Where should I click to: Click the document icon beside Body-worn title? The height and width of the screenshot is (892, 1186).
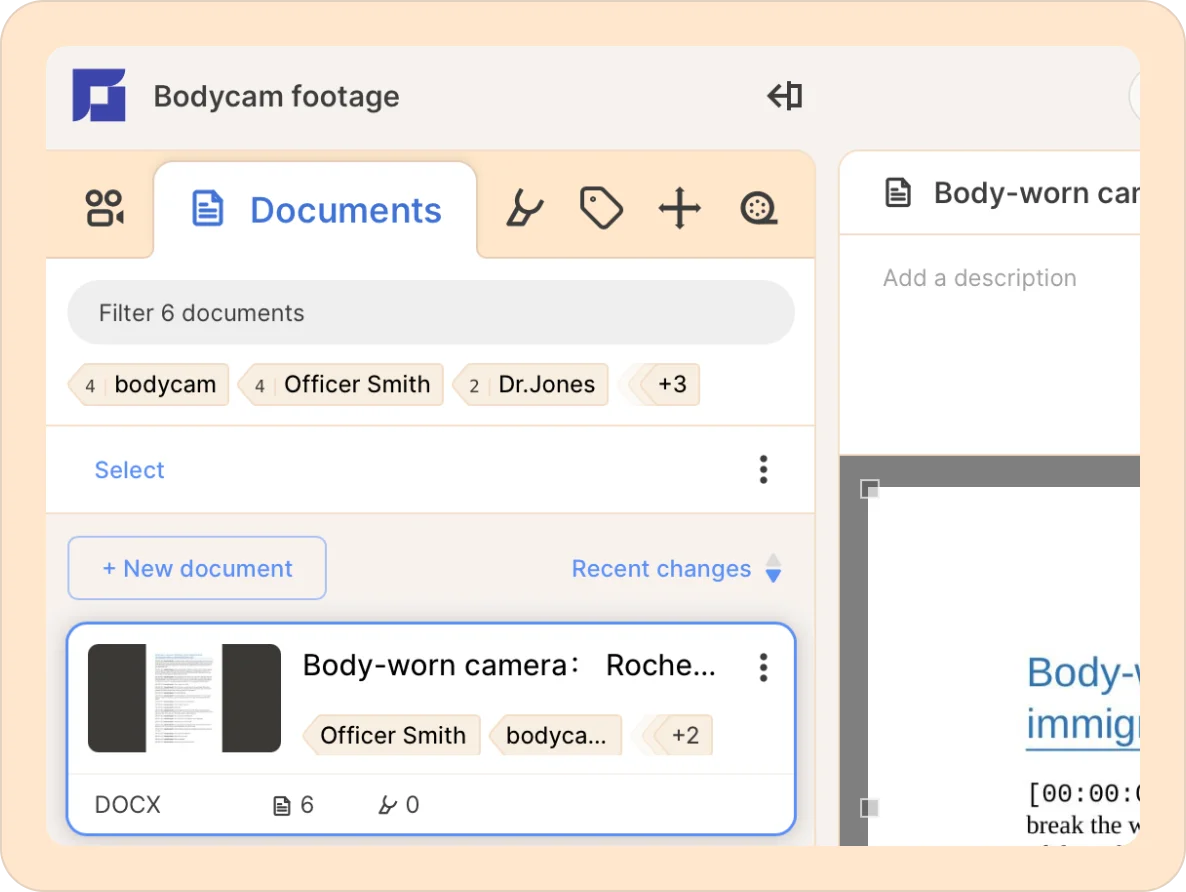click(898, 192)
